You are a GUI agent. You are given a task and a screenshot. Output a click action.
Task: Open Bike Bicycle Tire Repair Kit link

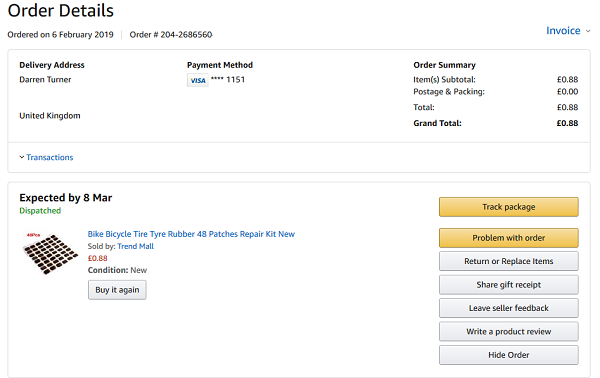coord(191,234)
